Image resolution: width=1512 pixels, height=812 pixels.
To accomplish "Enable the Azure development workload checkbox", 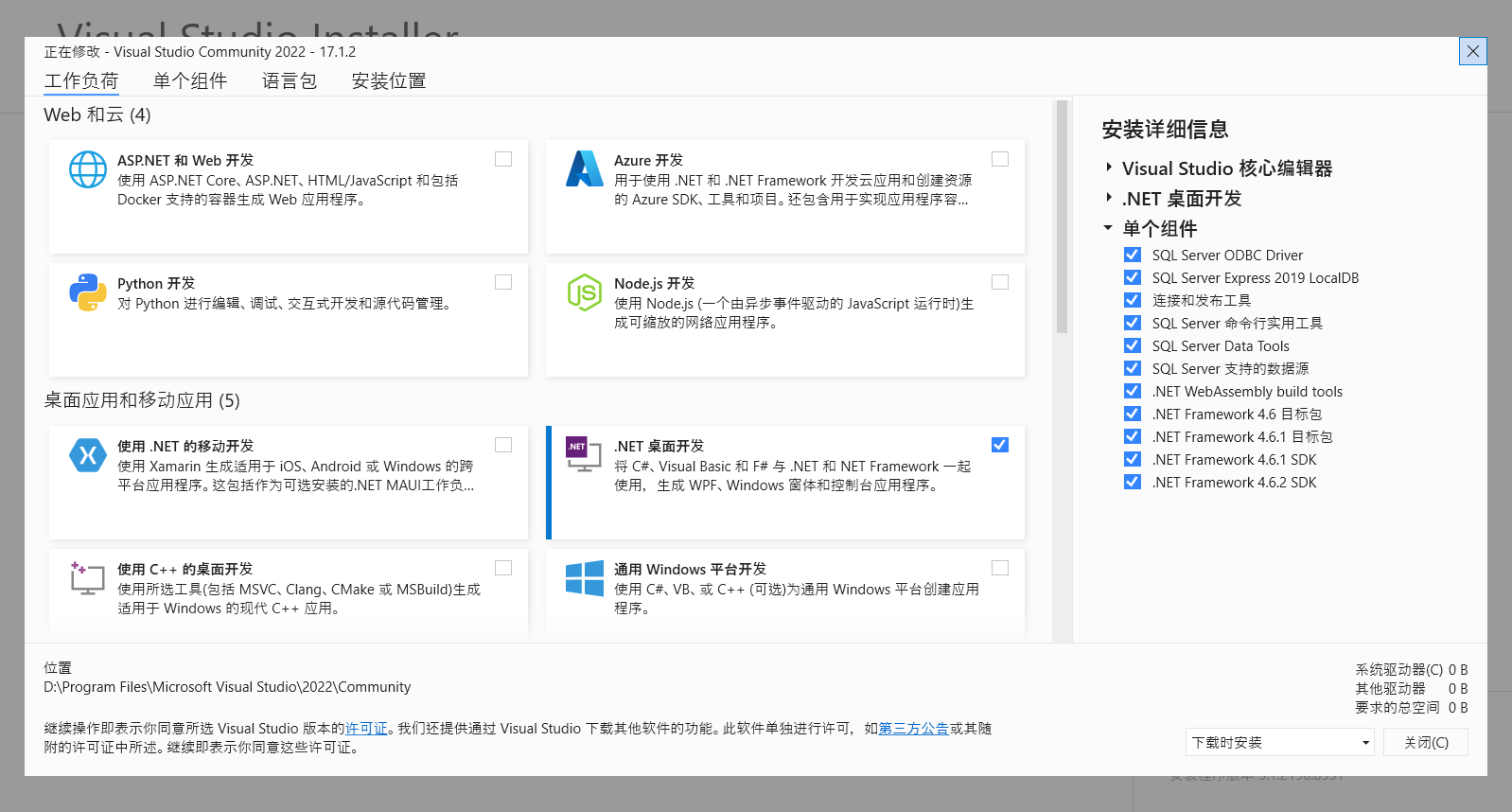I will (1000, 159).
